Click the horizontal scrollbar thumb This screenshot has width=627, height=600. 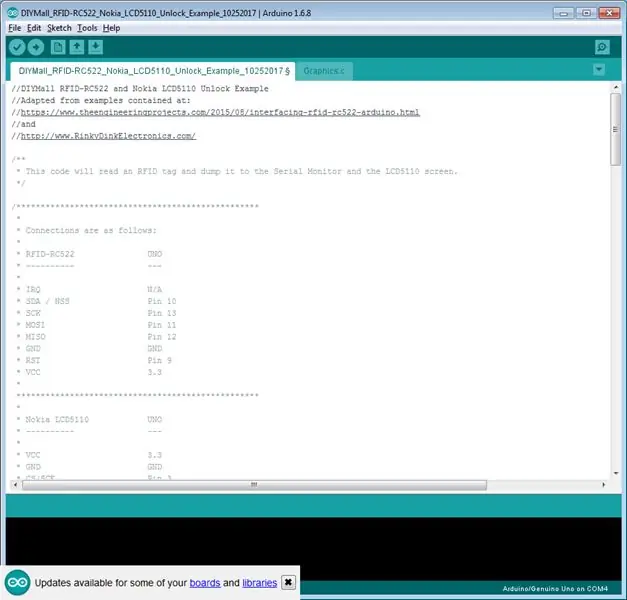254,485
